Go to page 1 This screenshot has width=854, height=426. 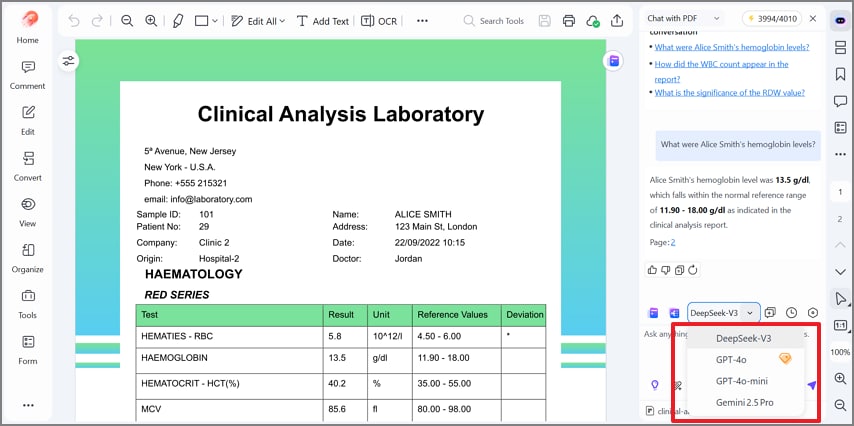840,192
